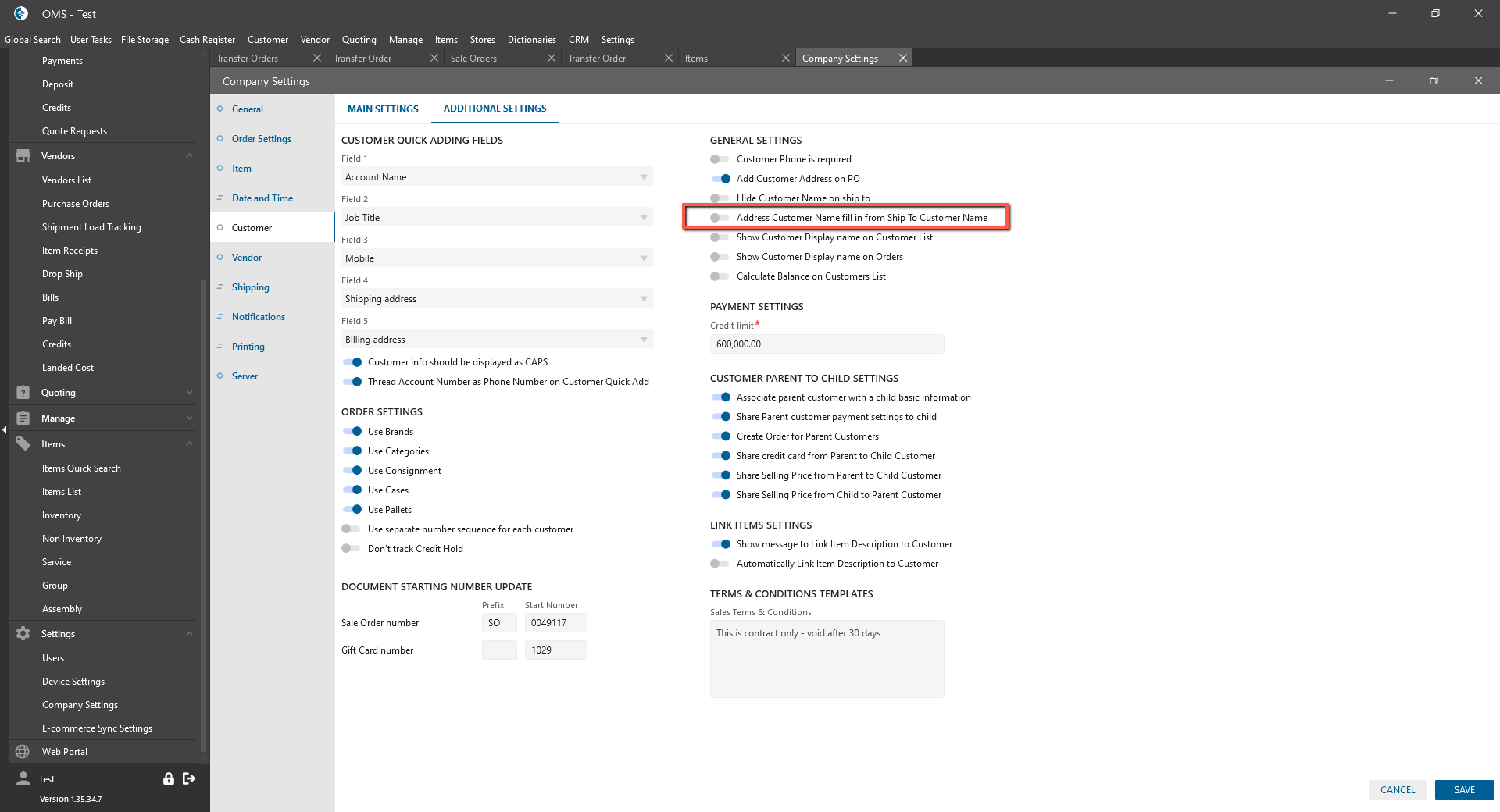
Task: Click the Settings gear icon in the sidebar
Action: pyautogui.click(x=23, y=634)
